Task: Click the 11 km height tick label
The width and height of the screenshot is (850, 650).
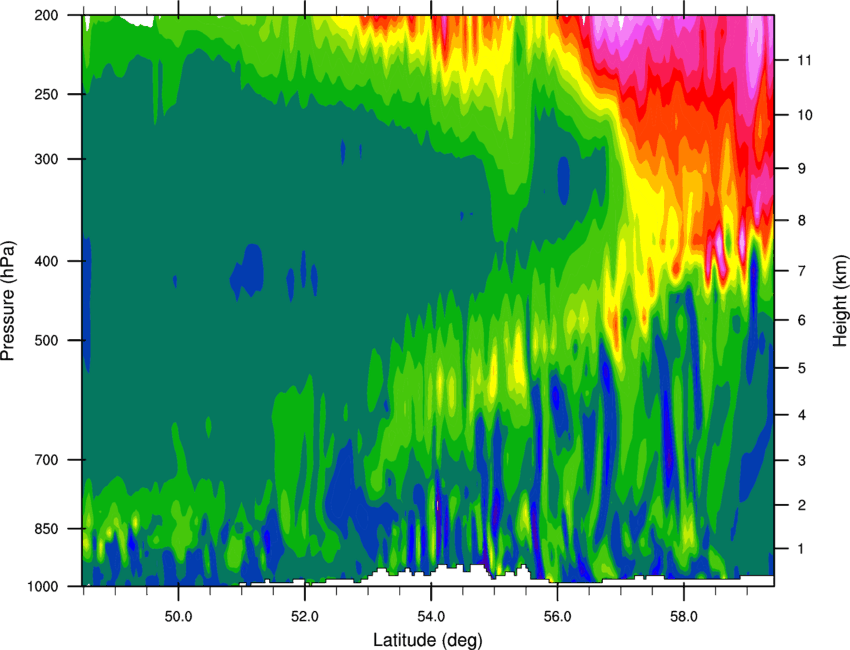Action: [x=805, y=60]
